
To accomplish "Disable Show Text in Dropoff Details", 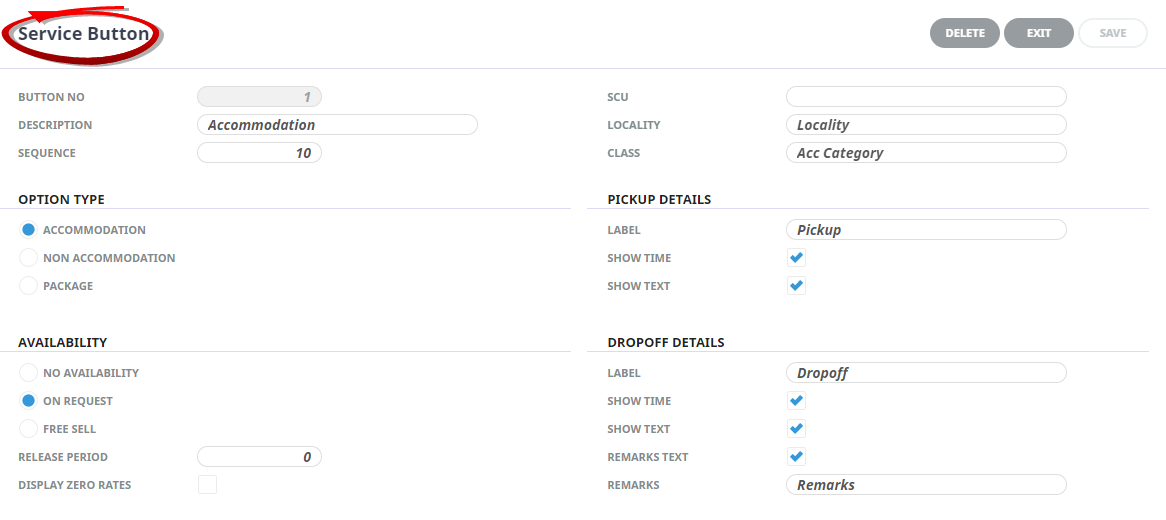I will coord(796,429).
